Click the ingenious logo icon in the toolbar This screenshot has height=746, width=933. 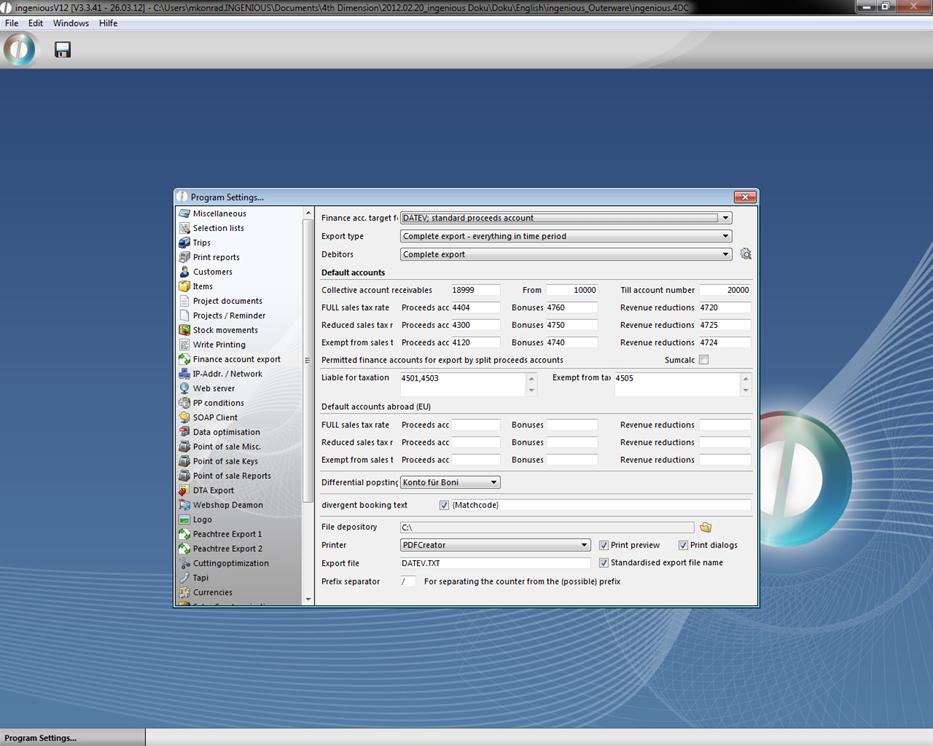[x=19, y=50]
